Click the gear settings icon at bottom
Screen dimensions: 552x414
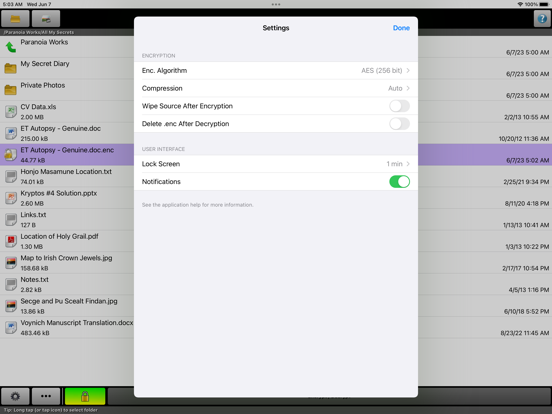coord(15,396)
